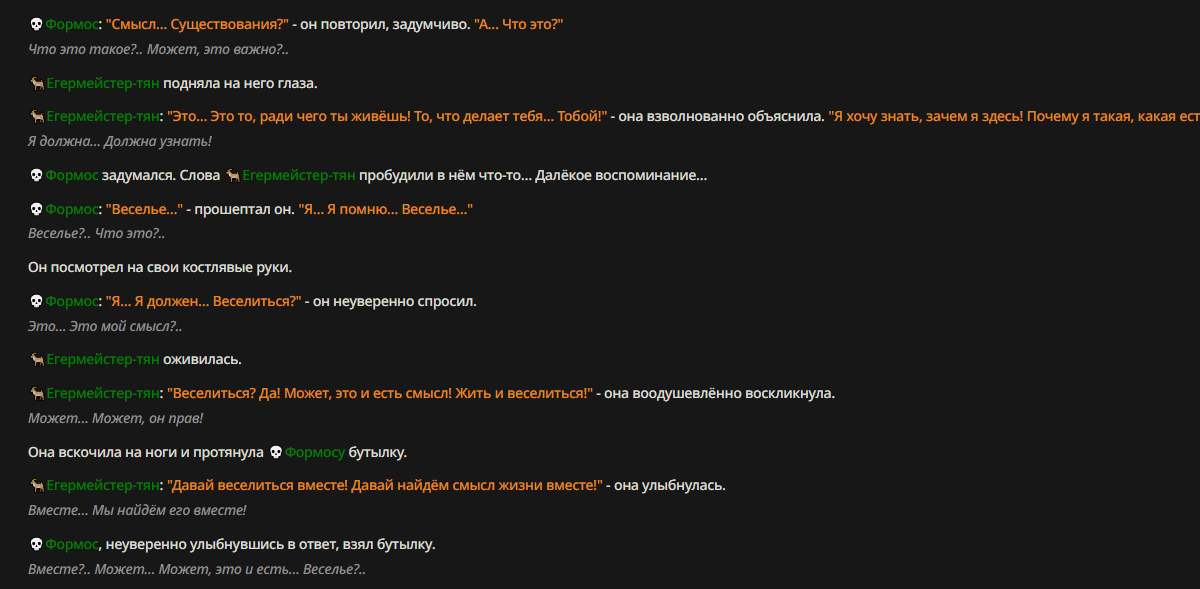Open the "Формосу" name link
Viewport: 1200px width, 589px height.
[314, 453]
